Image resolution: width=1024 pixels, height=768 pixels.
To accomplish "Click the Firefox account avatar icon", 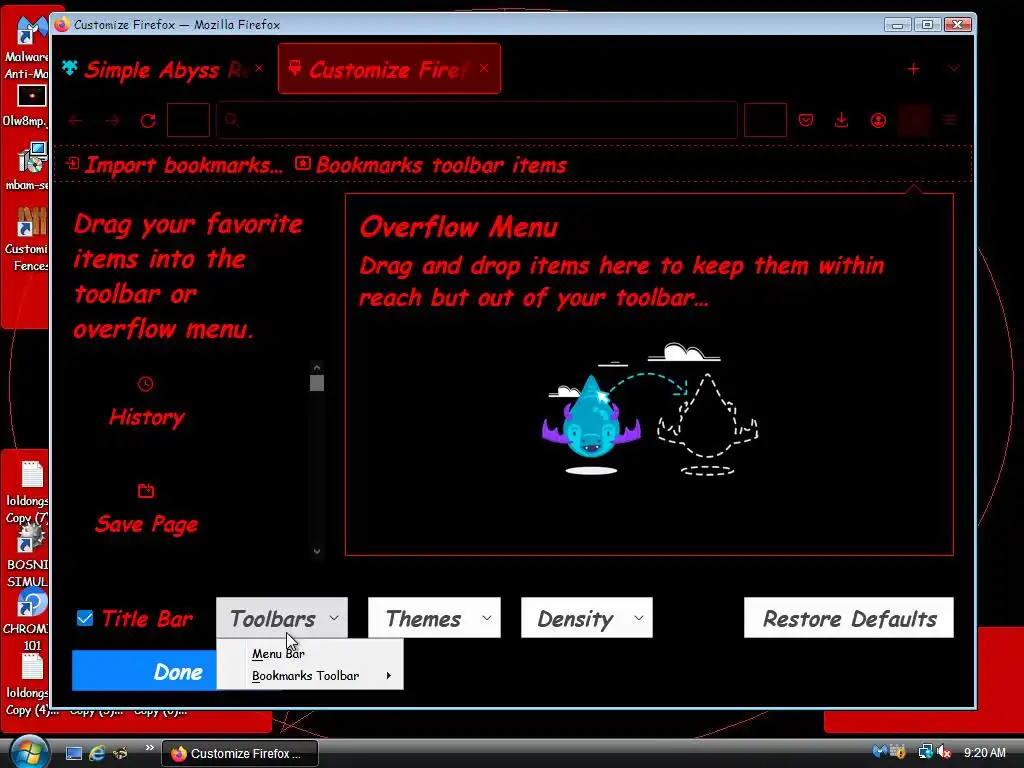I will click(x=878, y=120).
